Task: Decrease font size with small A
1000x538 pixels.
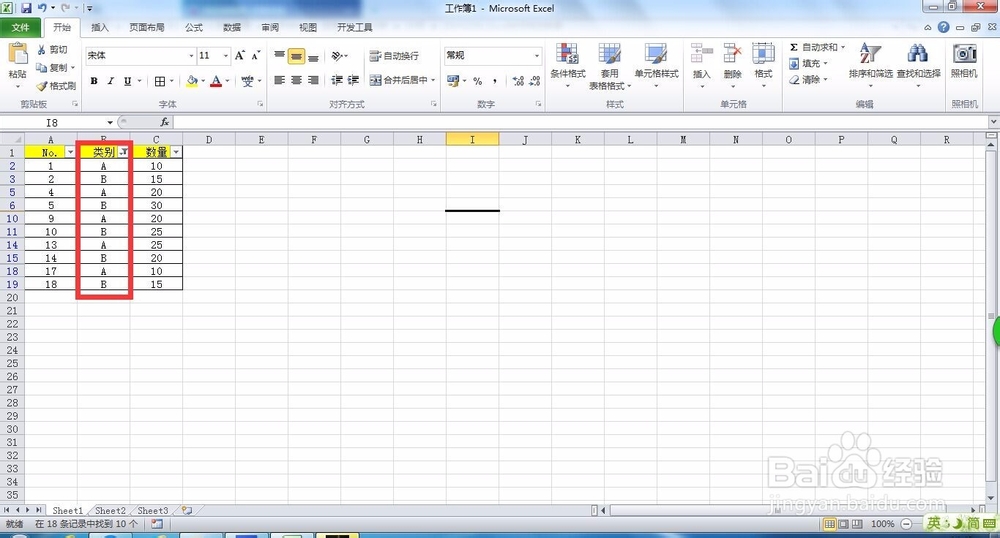Action: pos(255,55)
